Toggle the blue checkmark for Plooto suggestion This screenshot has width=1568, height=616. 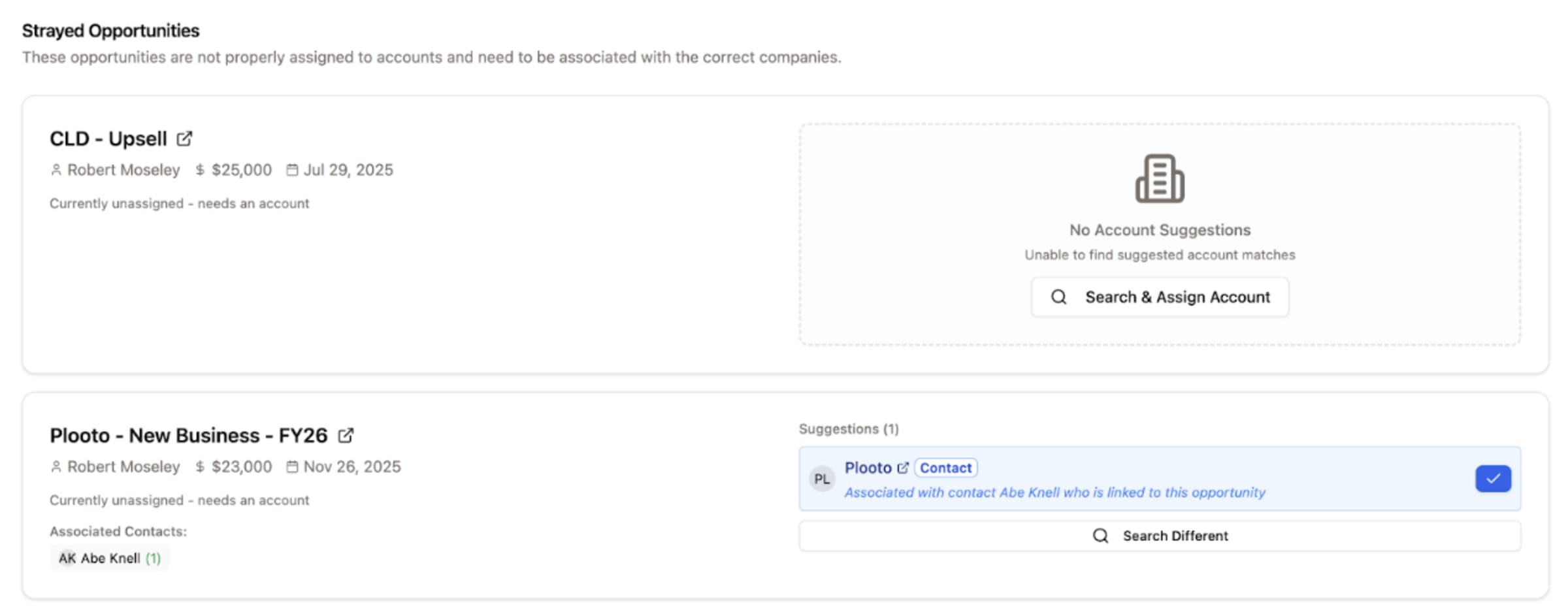(1493, 479)
